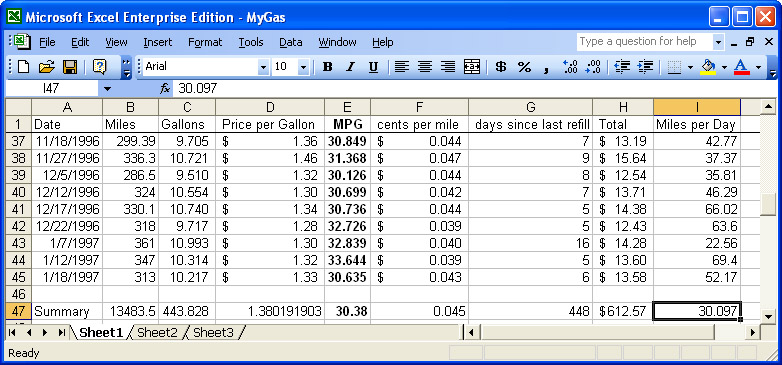This screenshot has height=365, width=782.
Task: Open Font Color dropdown arrow
Action: coord(758,67)
